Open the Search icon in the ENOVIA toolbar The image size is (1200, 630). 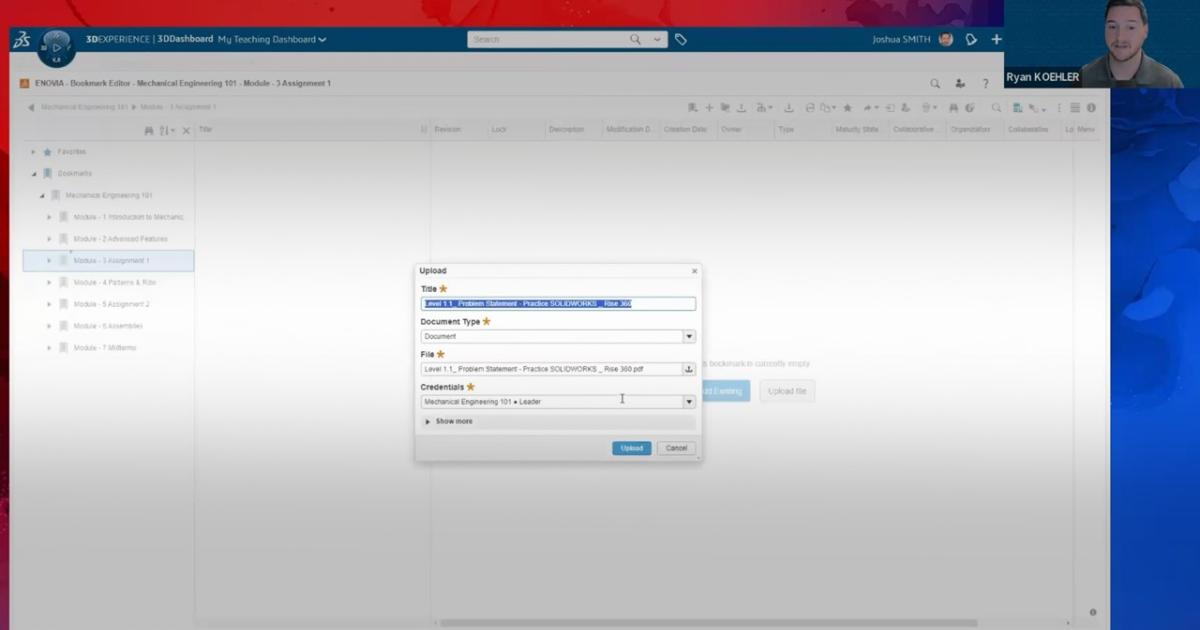(935, 83)
